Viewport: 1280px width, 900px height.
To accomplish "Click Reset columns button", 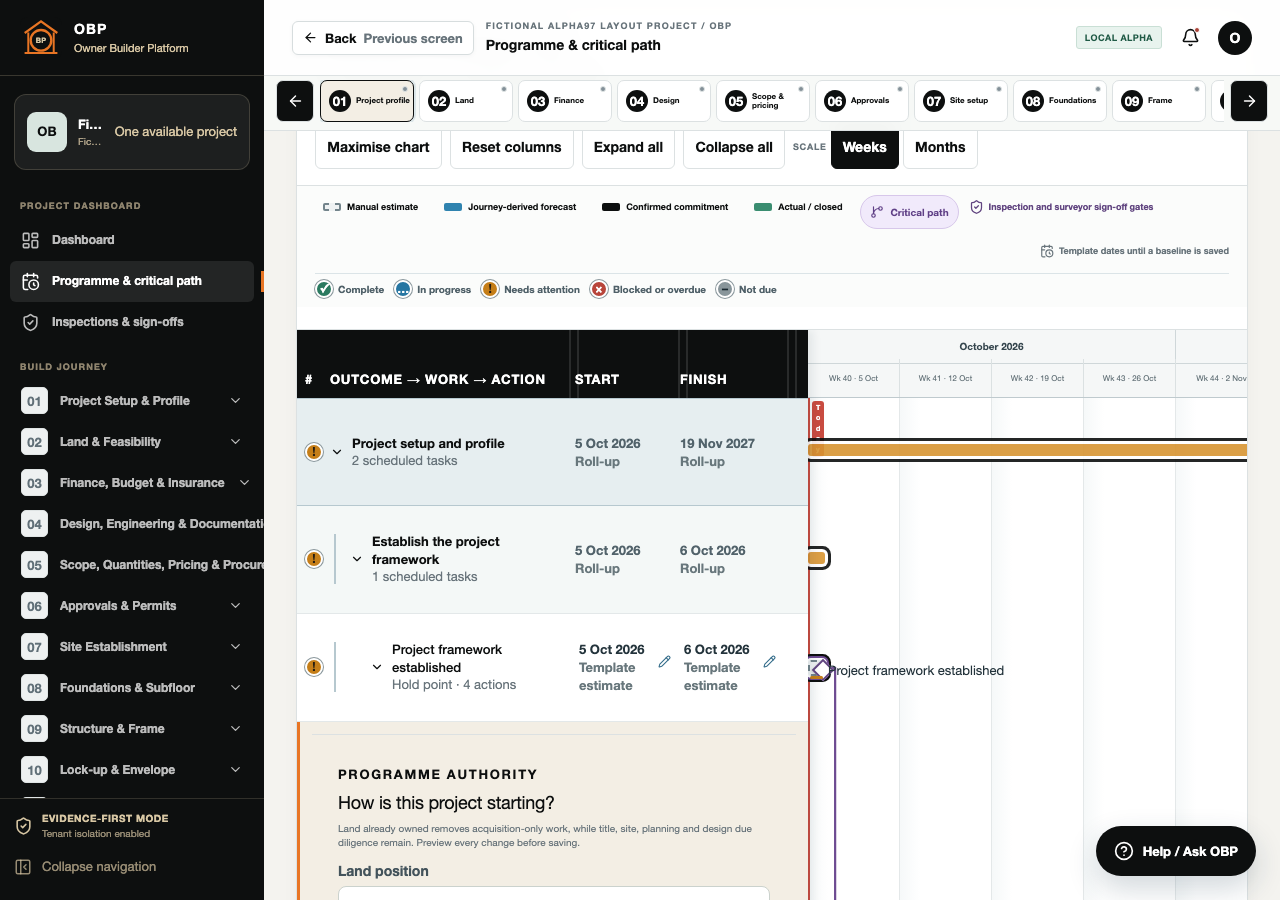I will point(511,147).
